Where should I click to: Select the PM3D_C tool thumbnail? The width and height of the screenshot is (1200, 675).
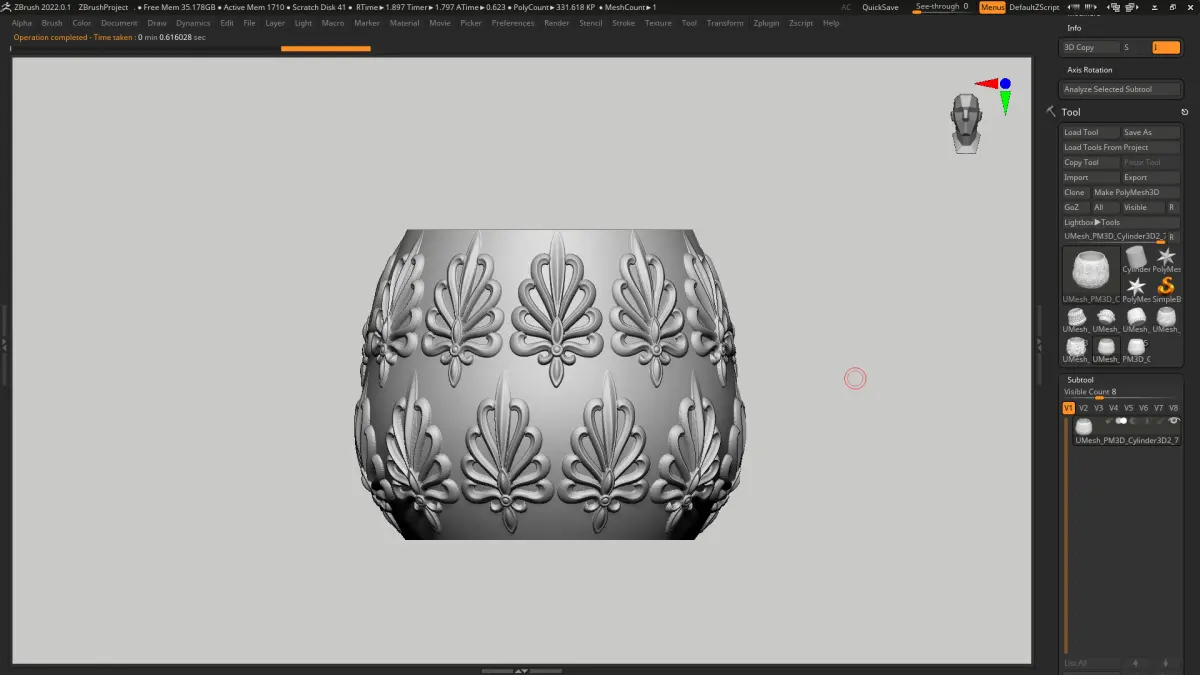[1136, 350]
